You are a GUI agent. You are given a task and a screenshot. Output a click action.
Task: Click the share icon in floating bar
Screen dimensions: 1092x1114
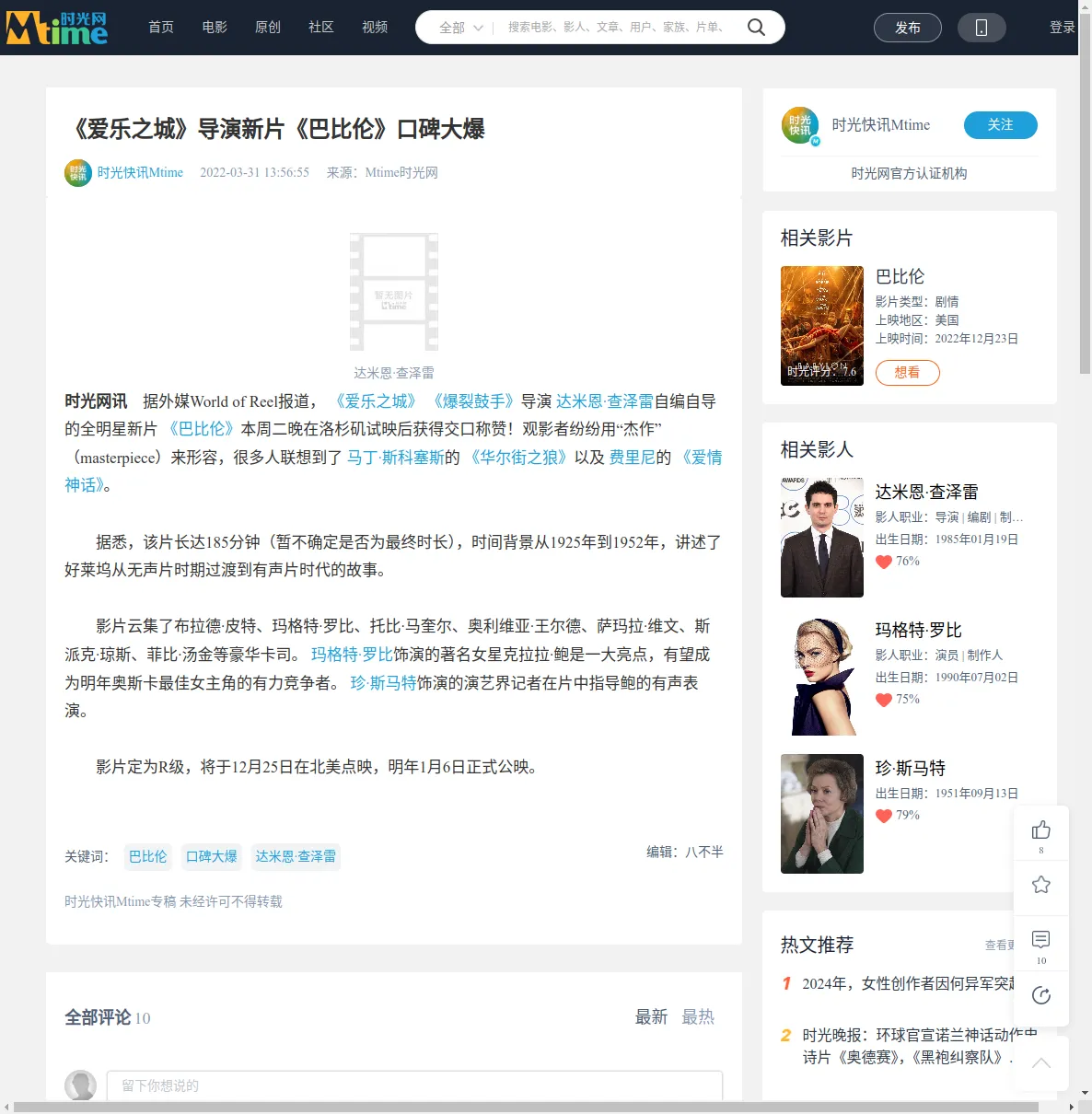tap(1041, 995)
